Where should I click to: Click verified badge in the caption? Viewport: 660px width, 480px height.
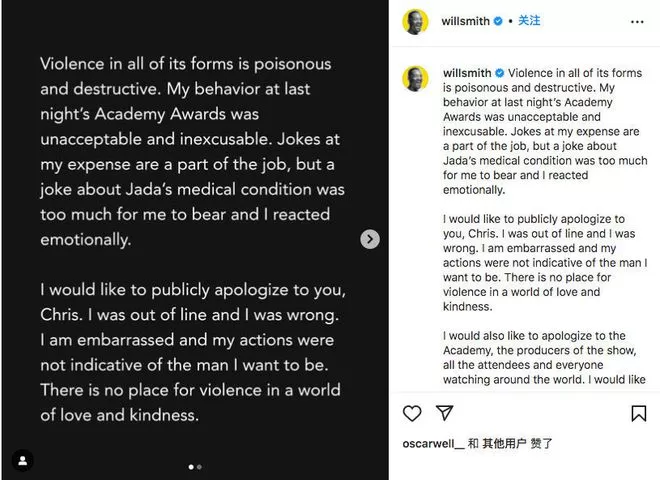pyautogui.click(x=500, y=73)
